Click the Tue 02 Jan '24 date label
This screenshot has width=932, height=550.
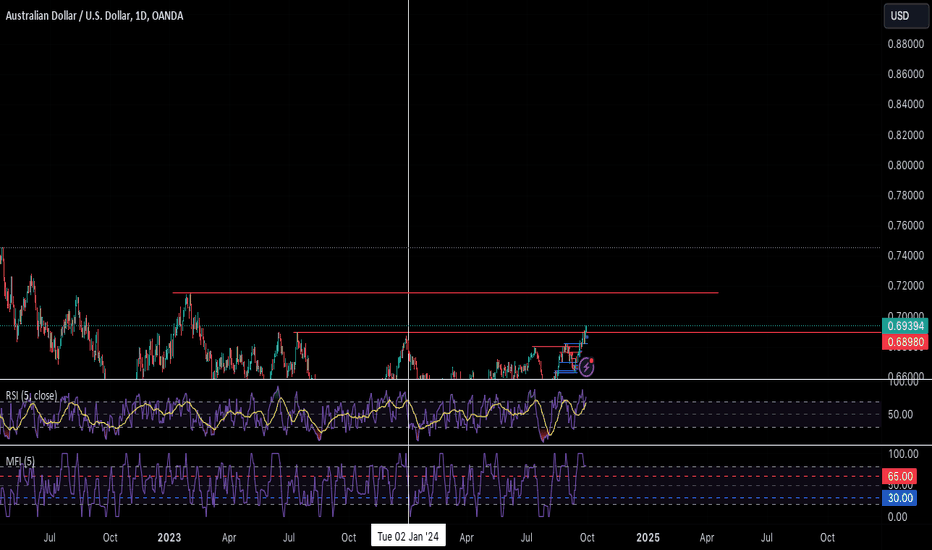(408, 536)
